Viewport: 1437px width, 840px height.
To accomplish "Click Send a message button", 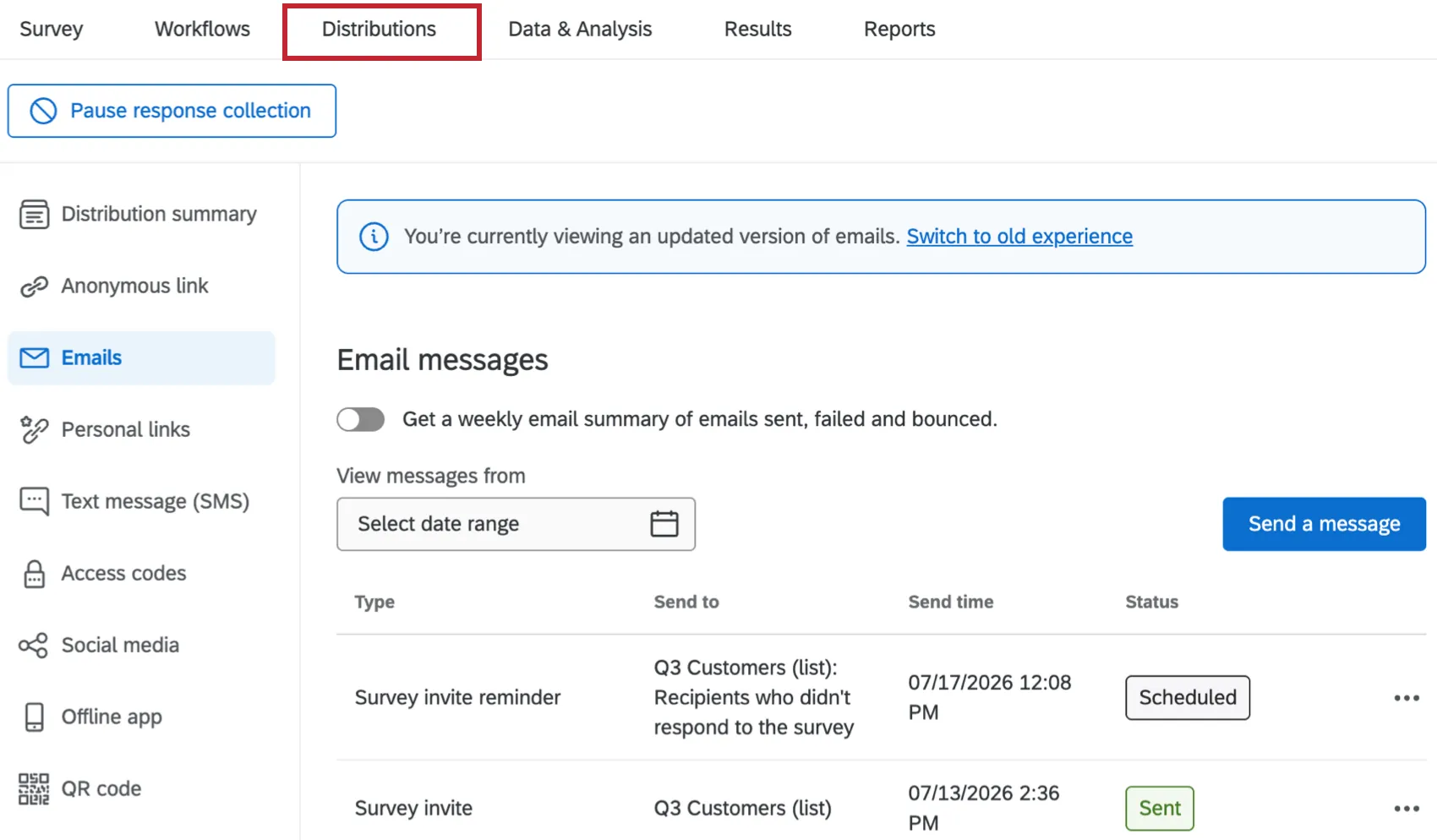I will click(1324, 524).
